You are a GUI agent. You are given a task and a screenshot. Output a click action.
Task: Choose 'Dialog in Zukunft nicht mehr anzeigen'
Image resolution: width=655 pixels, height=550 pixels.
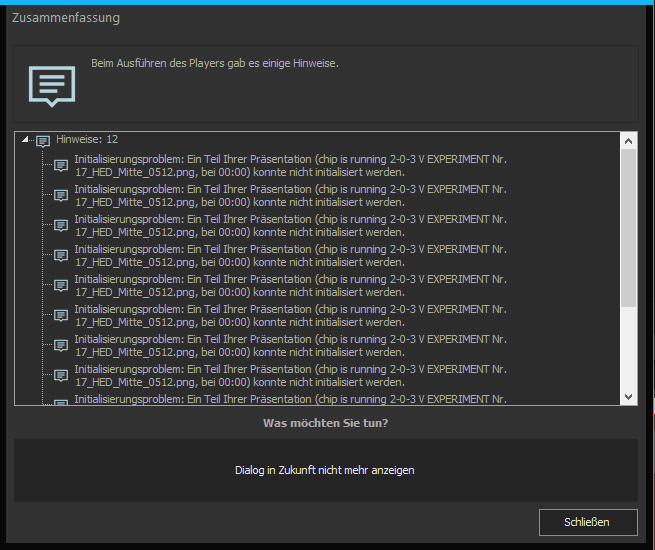[325, 470]
